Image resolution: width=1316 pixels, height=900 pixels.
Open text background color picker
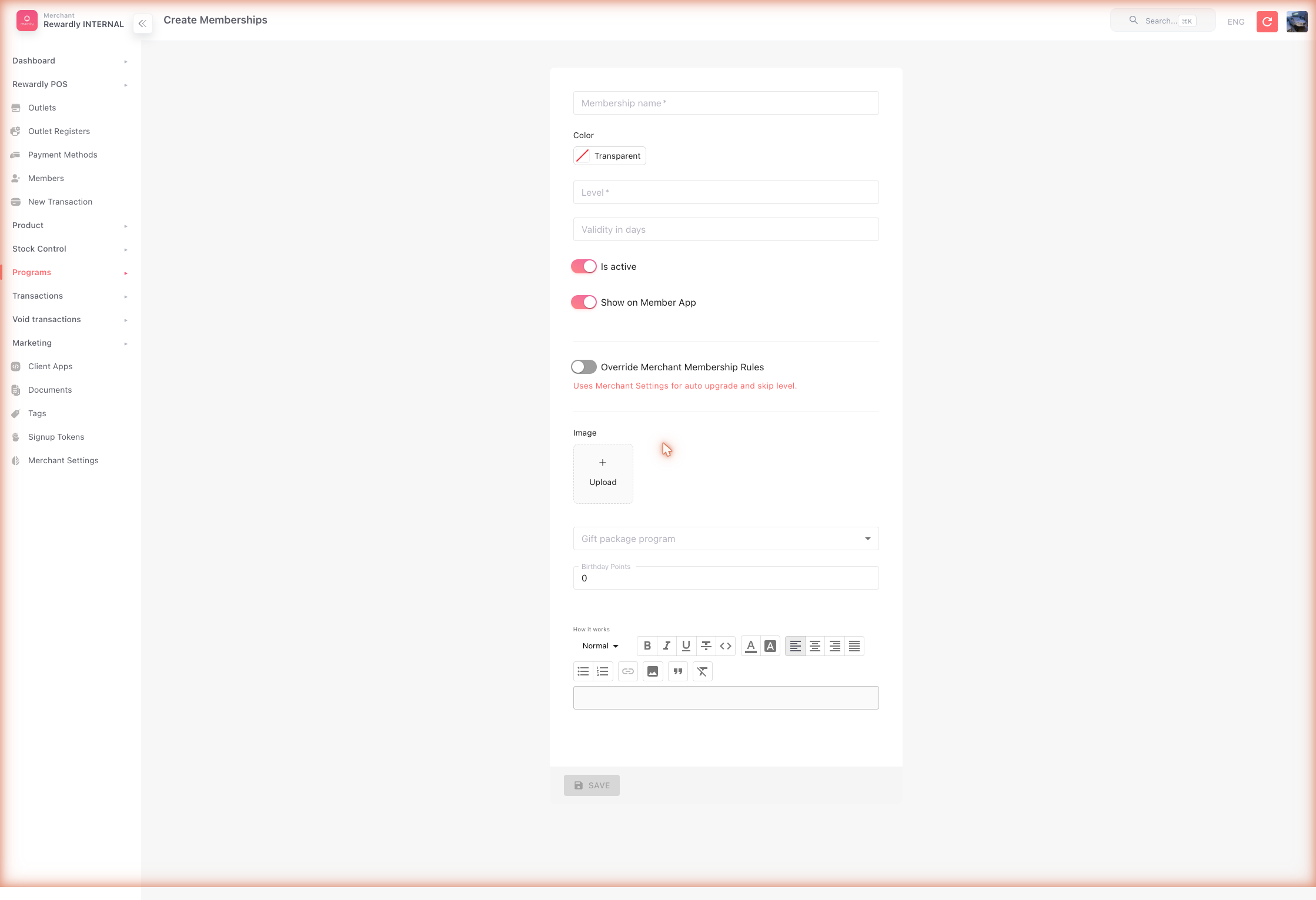pyautogui.click(x=770, y=646)
